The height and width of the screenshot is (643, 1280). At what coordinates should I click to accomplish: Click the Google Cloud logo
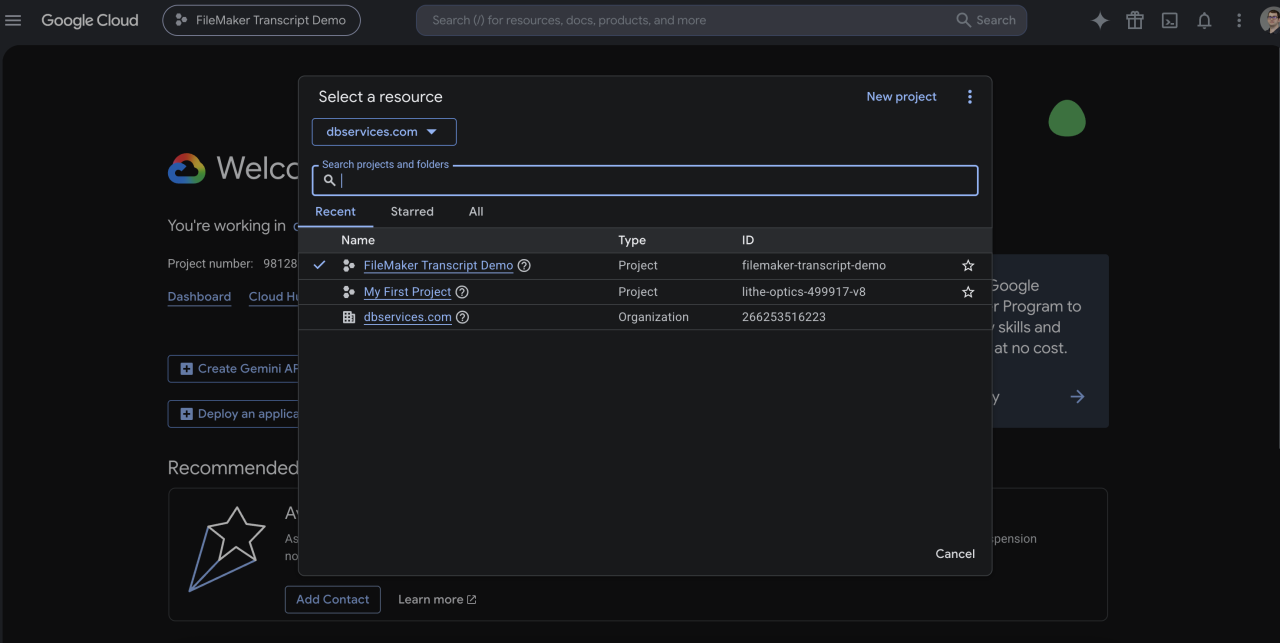pos(90,20)
